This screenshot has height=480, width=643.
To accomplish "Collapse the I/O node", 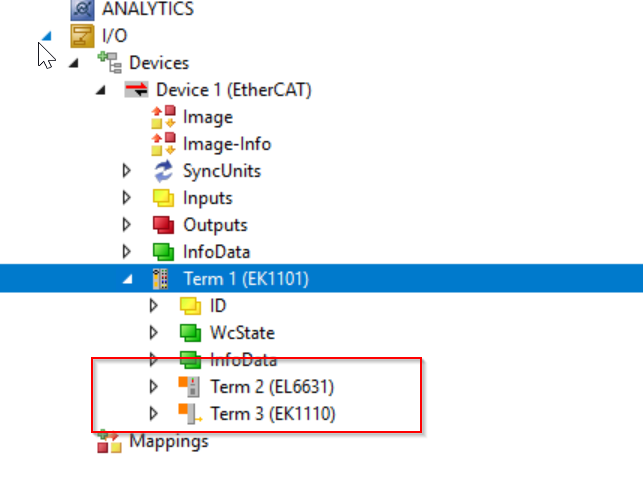I will click(46, 36).
